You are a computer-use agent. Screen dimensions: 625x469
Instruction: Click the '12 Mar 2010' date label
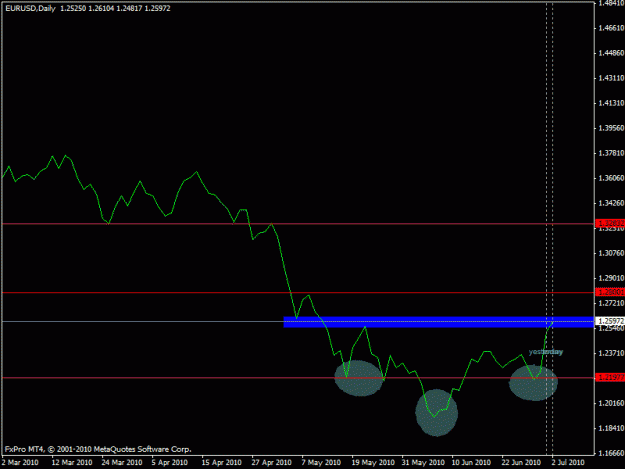click(72, 462)
